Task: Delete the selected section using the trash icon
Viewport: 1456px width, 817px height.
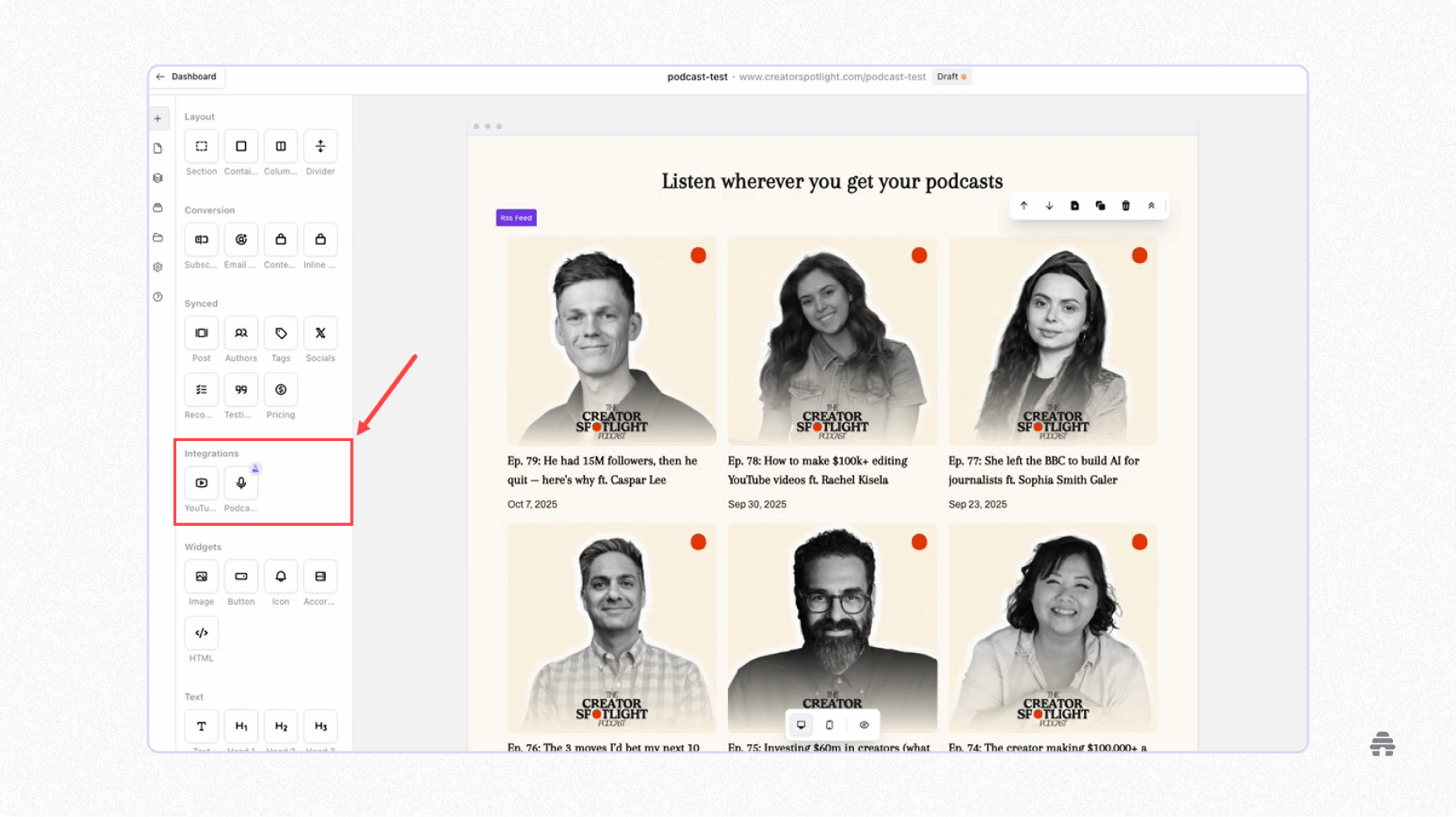Action: click(x=1126, y=205)
